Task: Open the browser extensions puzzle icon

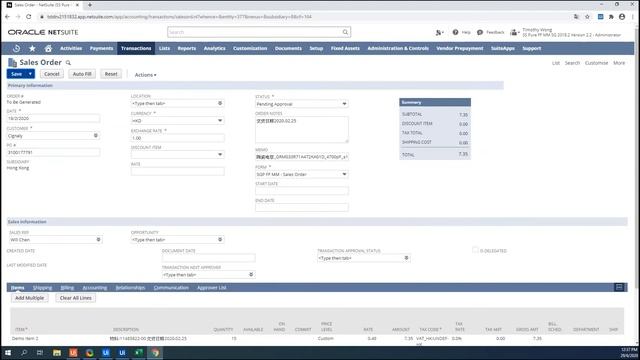Action: click(611, 17)
